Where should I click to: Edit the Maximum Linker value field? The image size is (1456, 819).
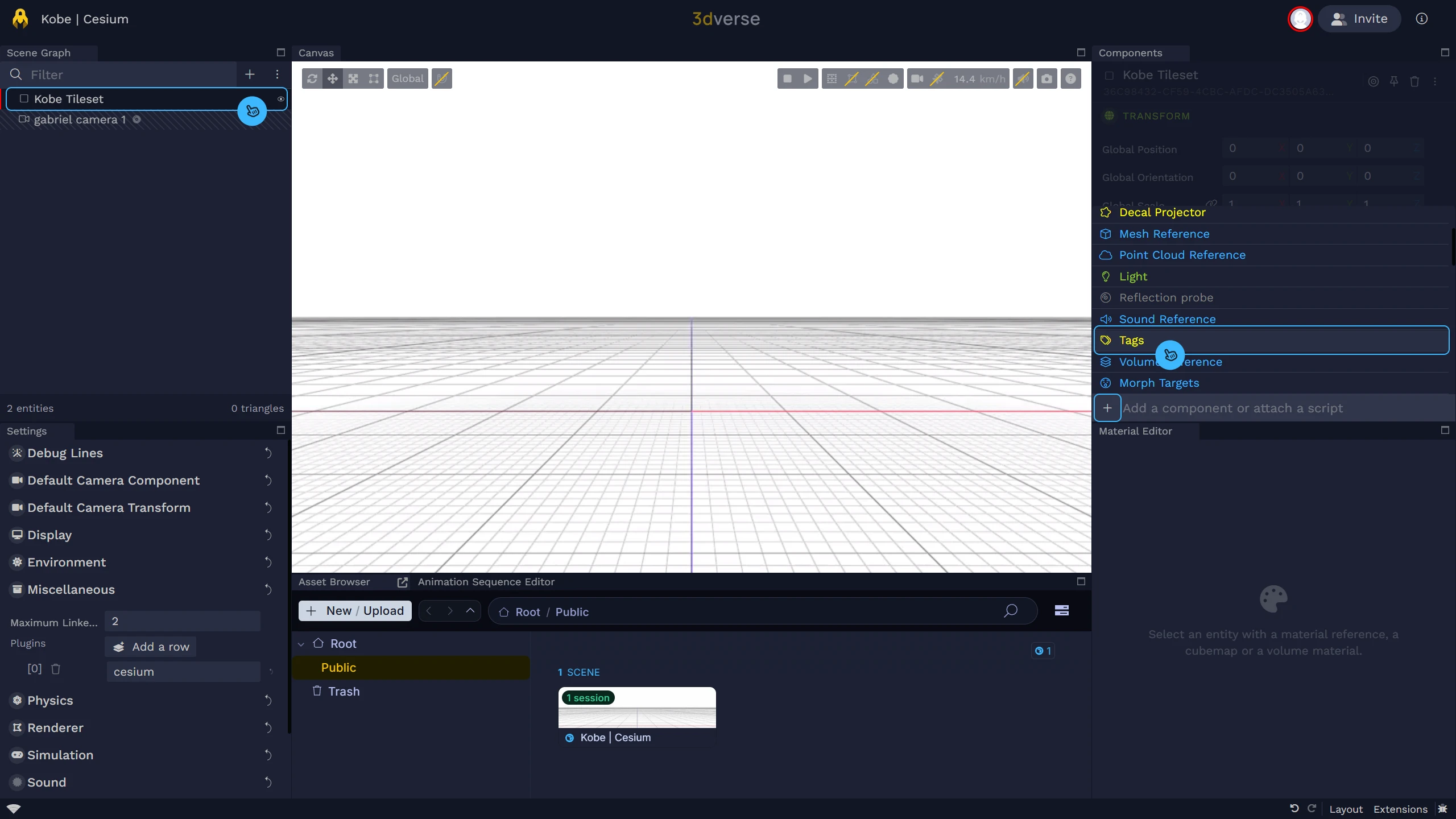pos(183,621)
